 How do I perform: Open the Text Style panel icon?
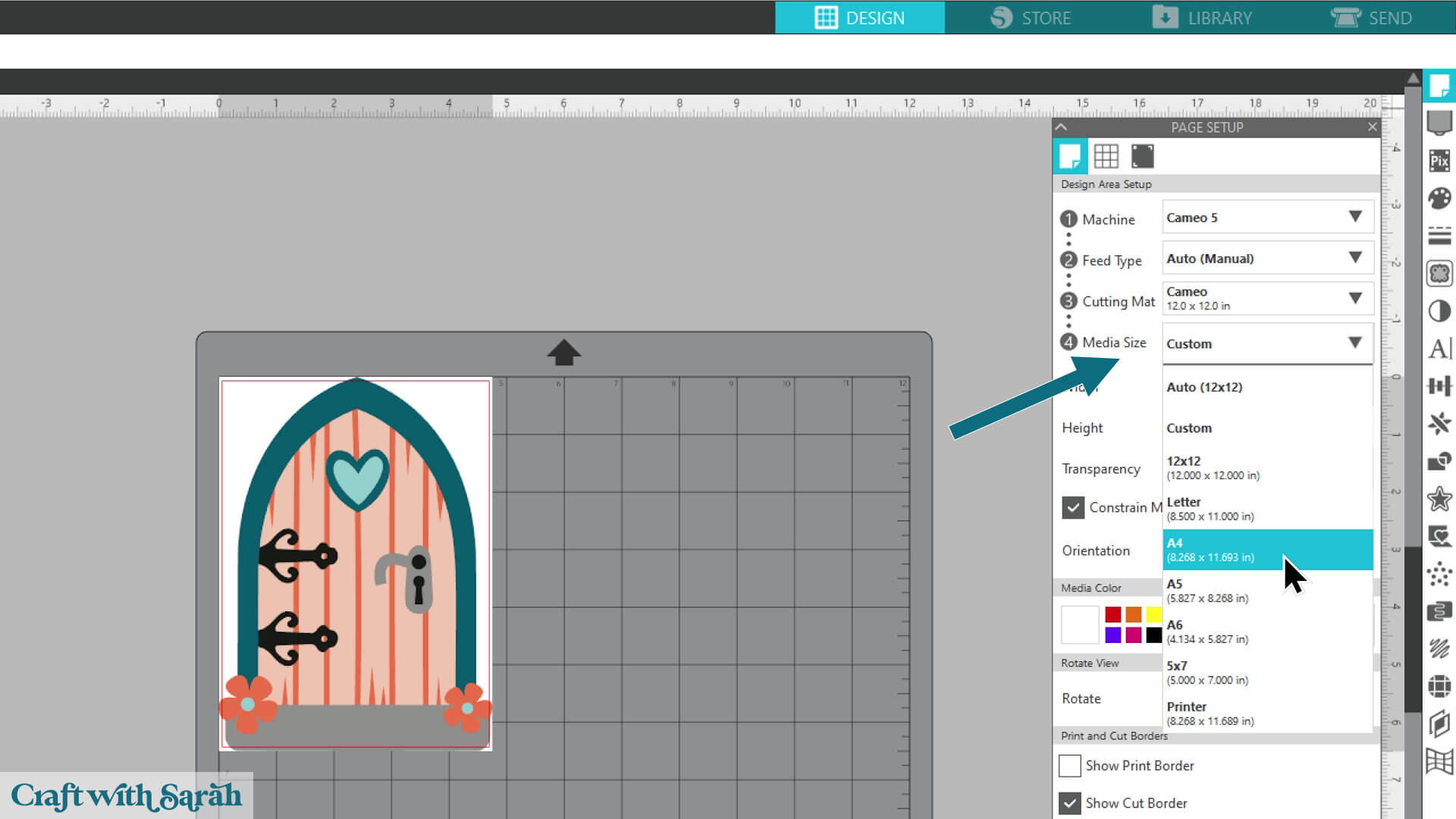1439,348
